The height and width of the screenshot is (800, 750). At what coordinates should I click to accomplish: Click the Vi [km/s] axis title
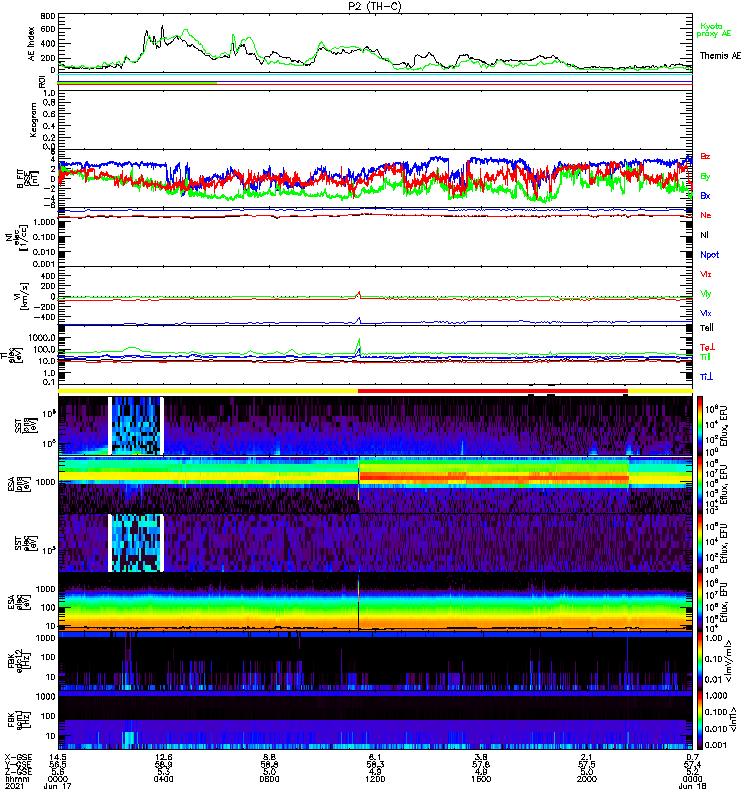pos(24,296)
